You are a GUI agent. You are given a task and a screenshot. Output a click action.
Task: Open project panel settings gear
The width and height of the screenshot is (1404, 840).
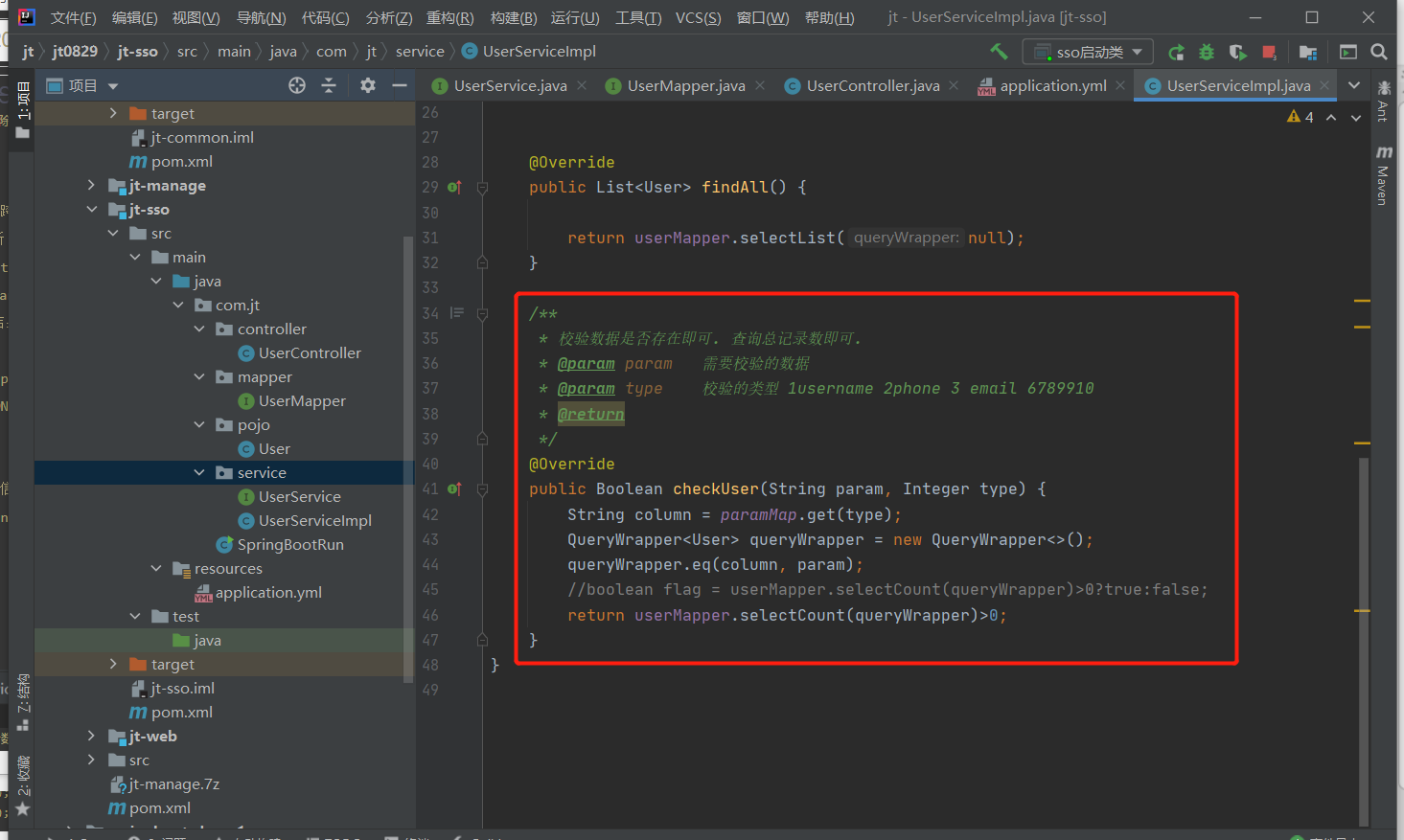point(368,85)
